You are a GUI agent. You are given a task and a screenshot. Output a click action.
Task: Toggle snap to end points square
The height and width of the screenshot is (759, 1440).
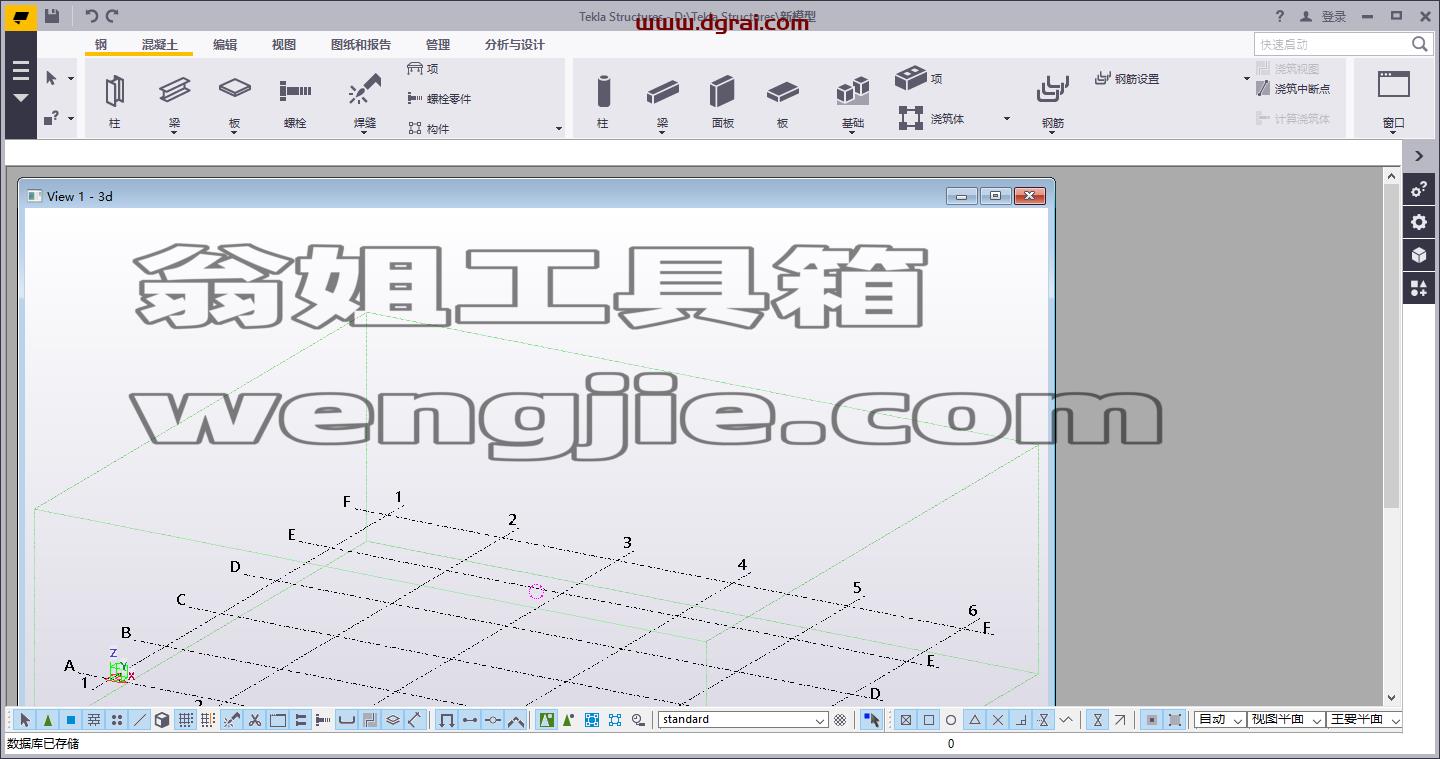[929, 720]
